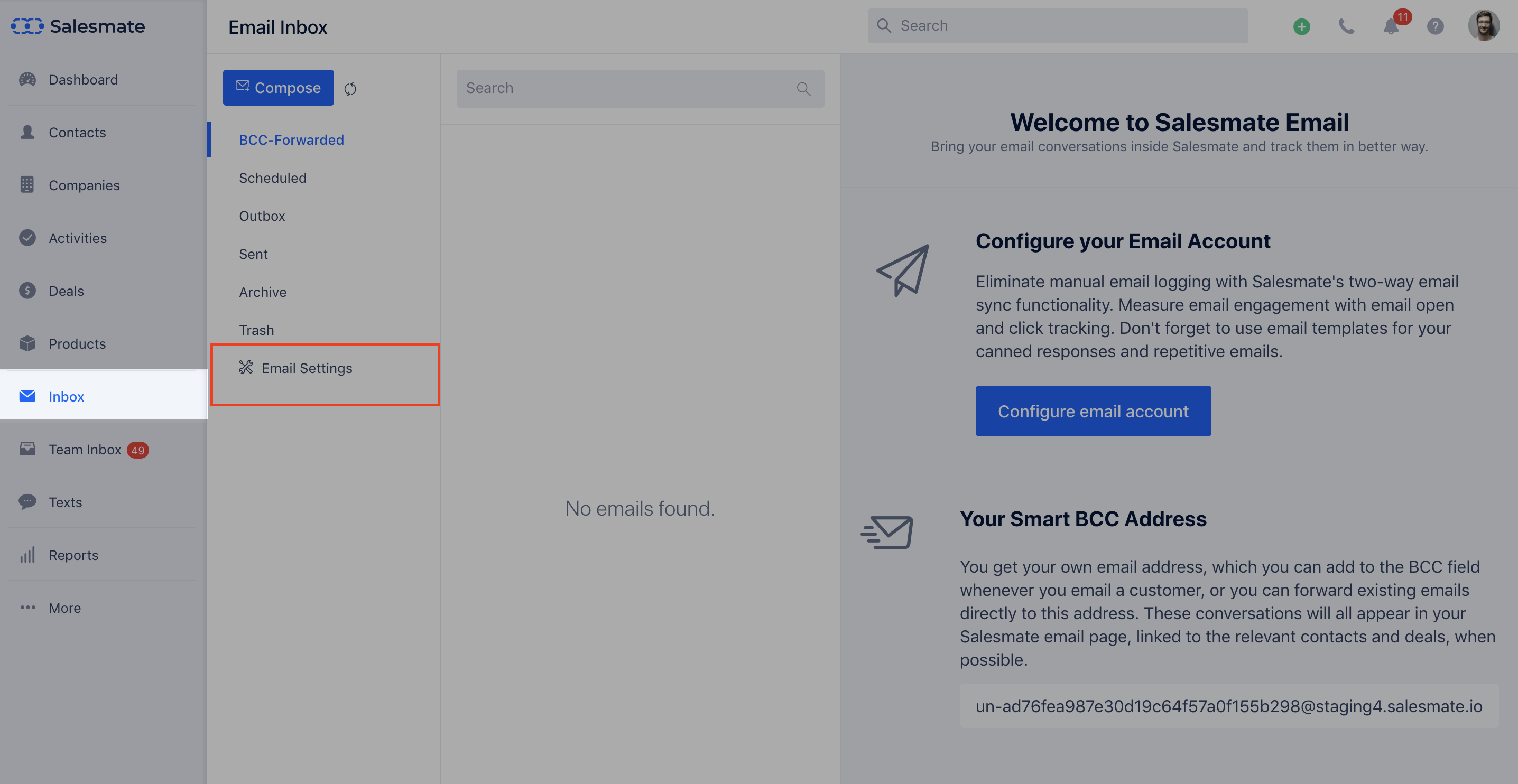
Task: Click Configure email account button
Action: [1093, 411]
